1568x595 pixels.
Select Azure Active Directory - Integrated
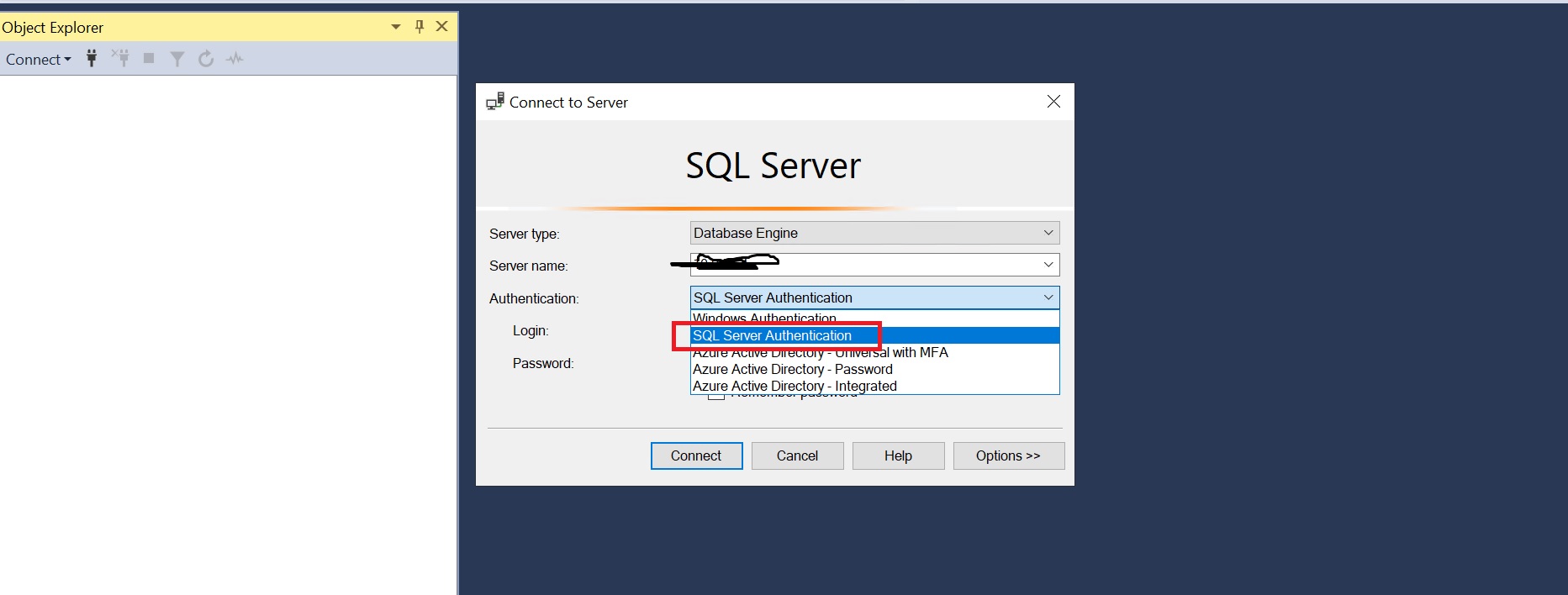(874, 386)
